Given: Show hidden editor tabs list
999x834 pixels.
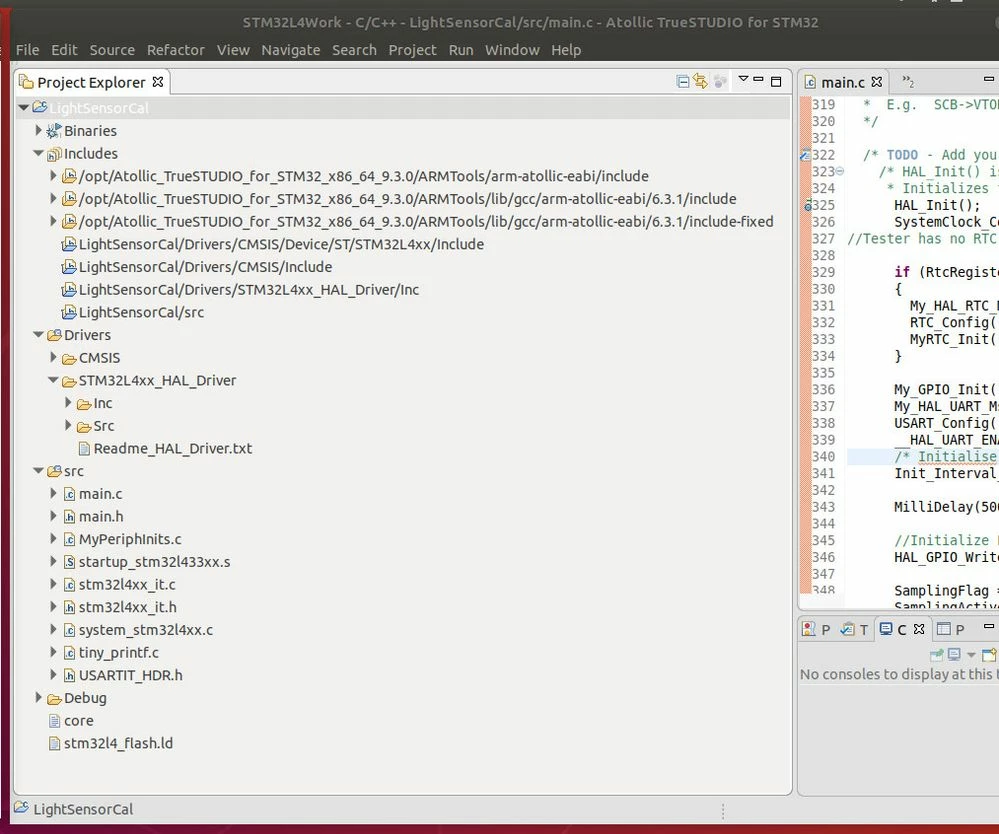Looking at the screenshot, I should click(x=908, y=81).
